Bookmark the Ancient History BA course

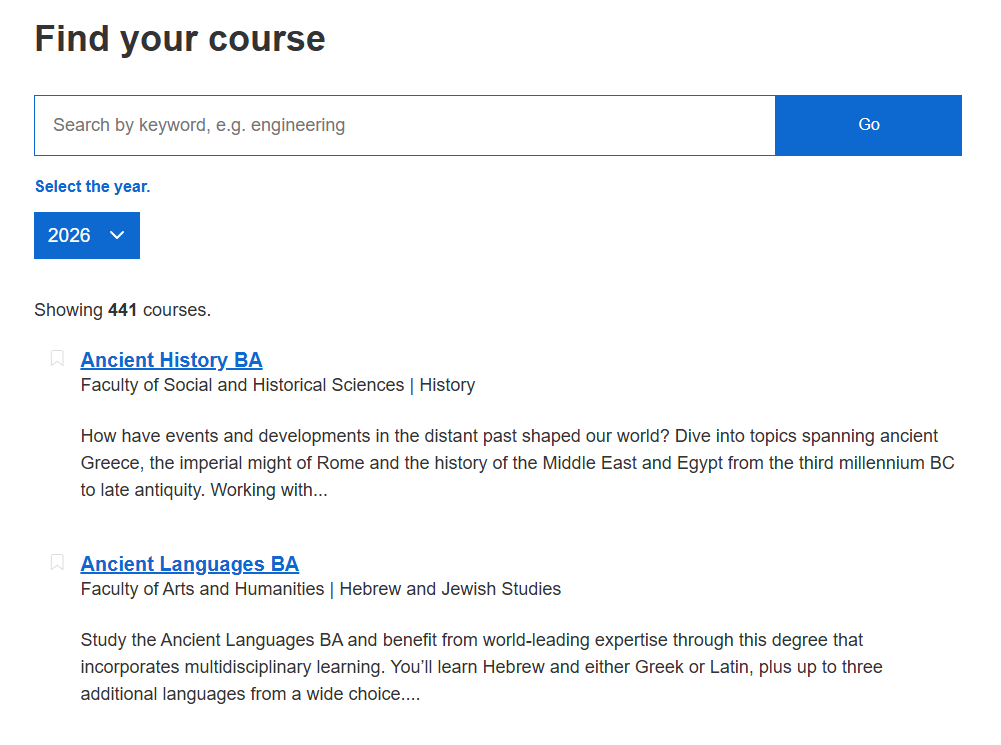pos(57,359)
